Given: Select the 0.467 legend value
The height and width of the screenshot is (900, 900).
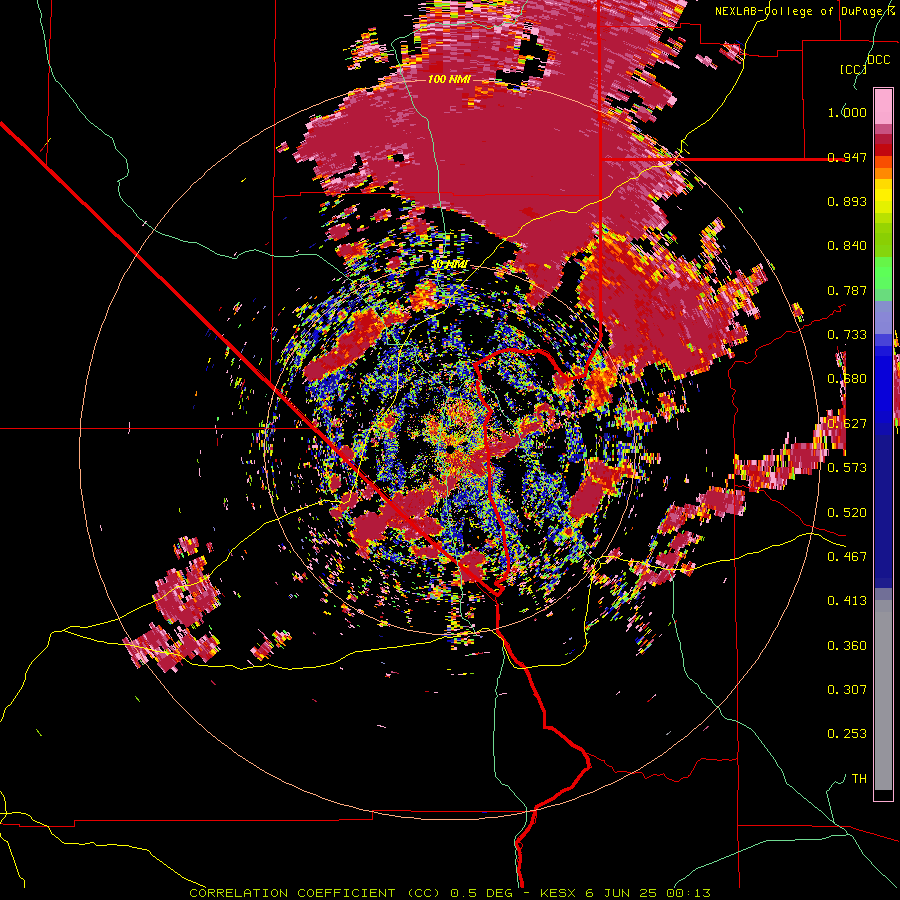Looking at the screenshot, I should 847,556.
